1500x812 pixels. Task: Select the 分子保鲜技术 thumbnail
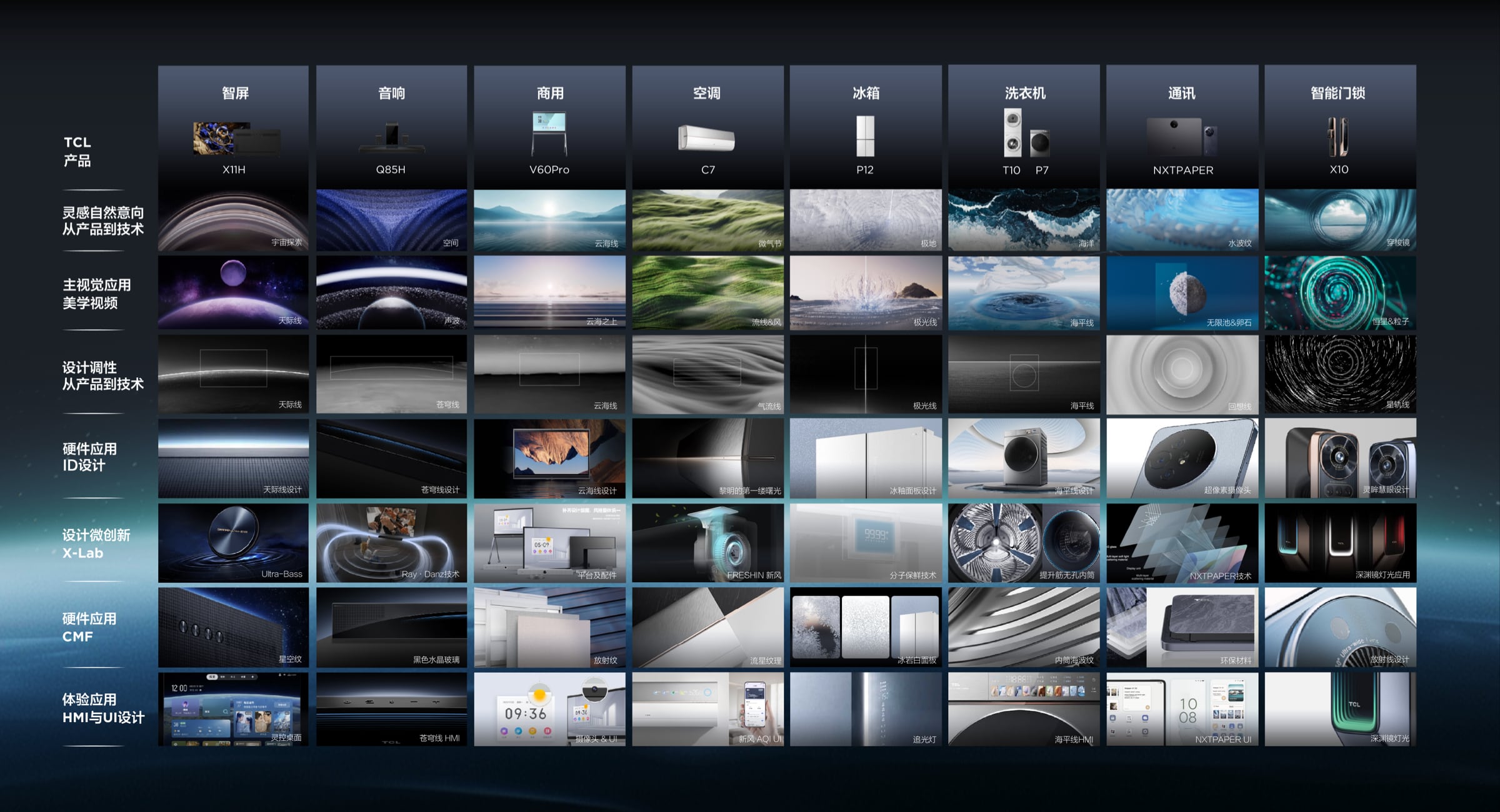point(865,543)
